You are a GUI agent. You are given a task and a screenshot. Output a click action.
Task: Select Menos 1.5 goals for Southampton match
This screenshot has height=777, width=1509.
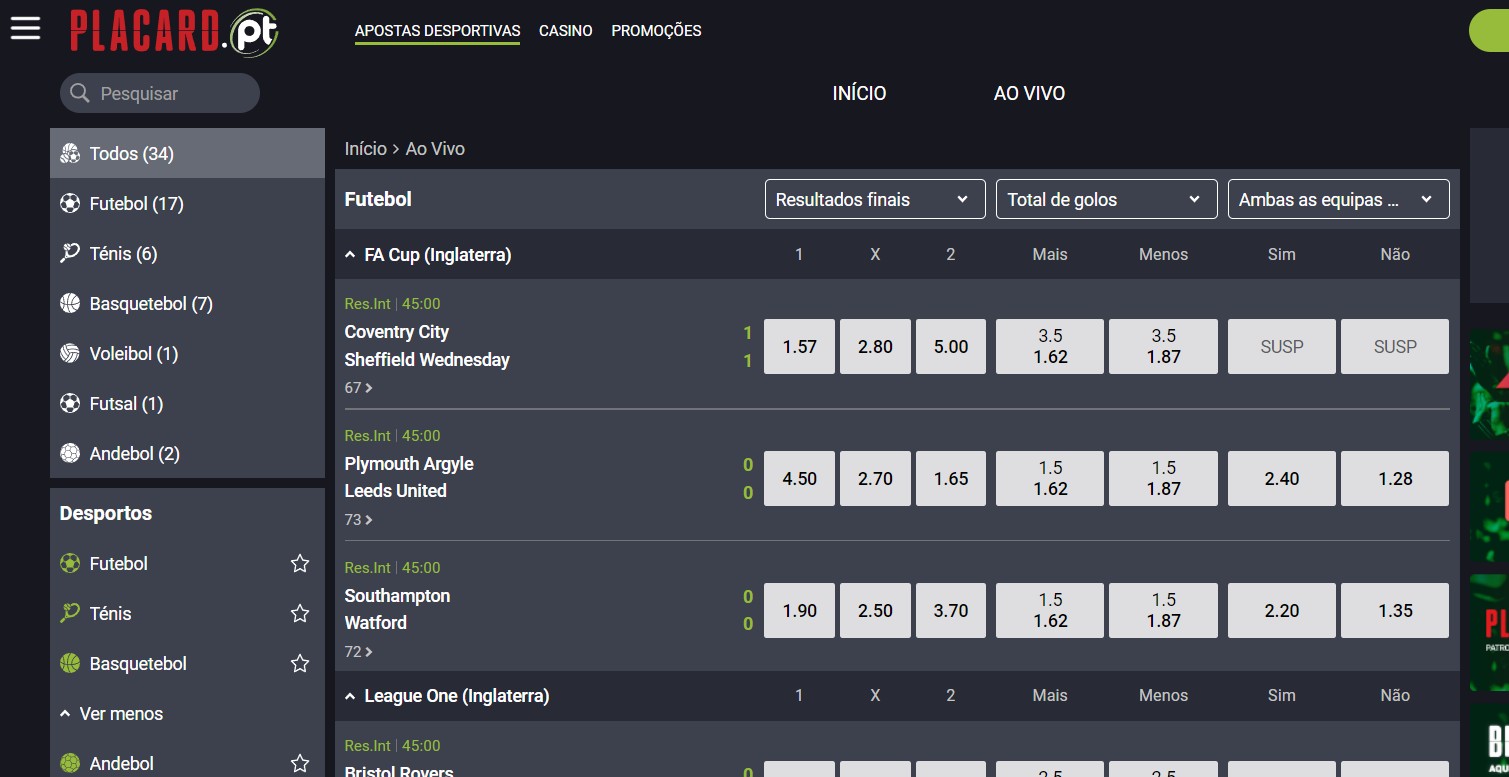point(1163,610)
